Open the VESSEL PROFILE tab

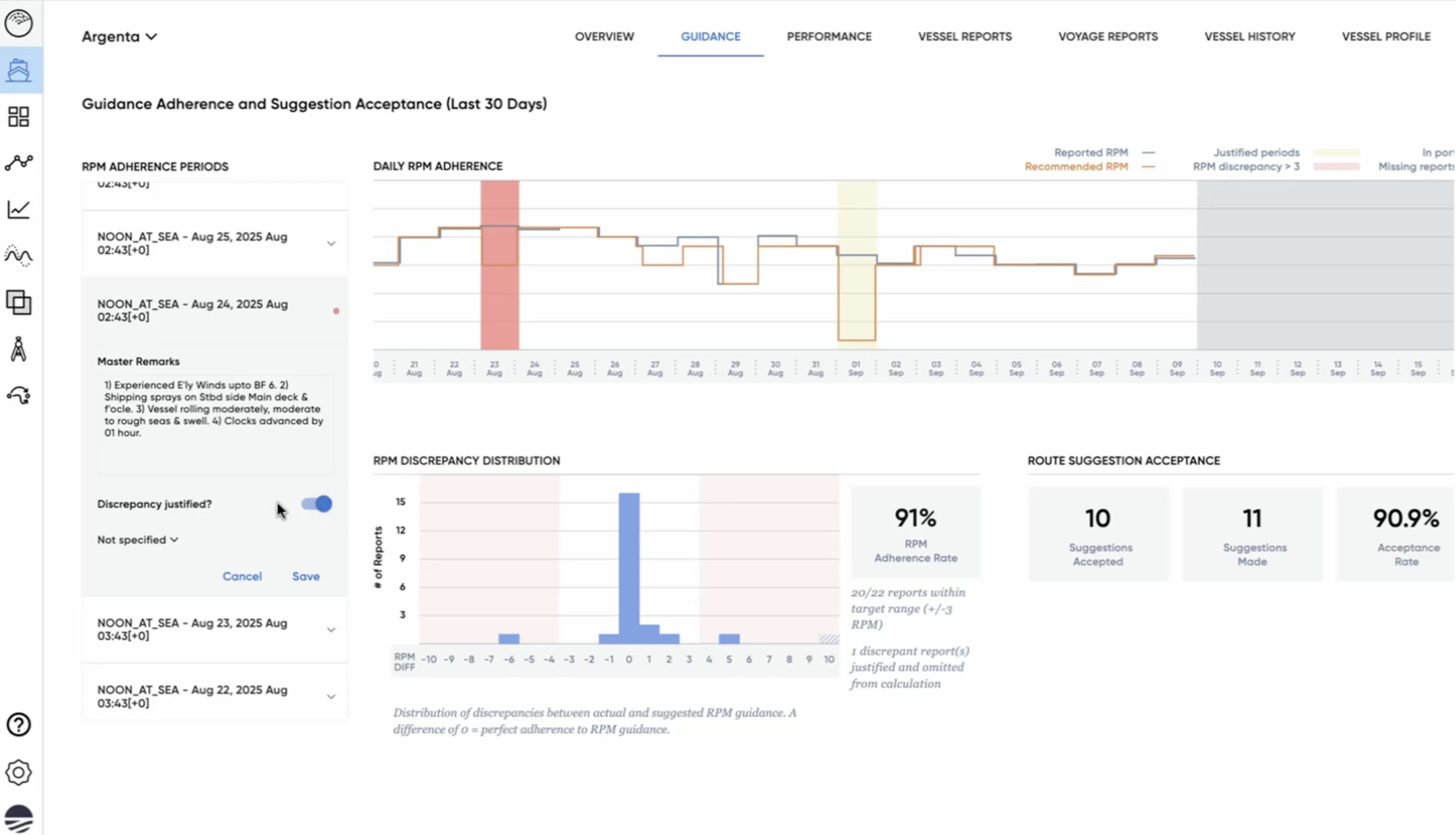(x=1386, y=37)
